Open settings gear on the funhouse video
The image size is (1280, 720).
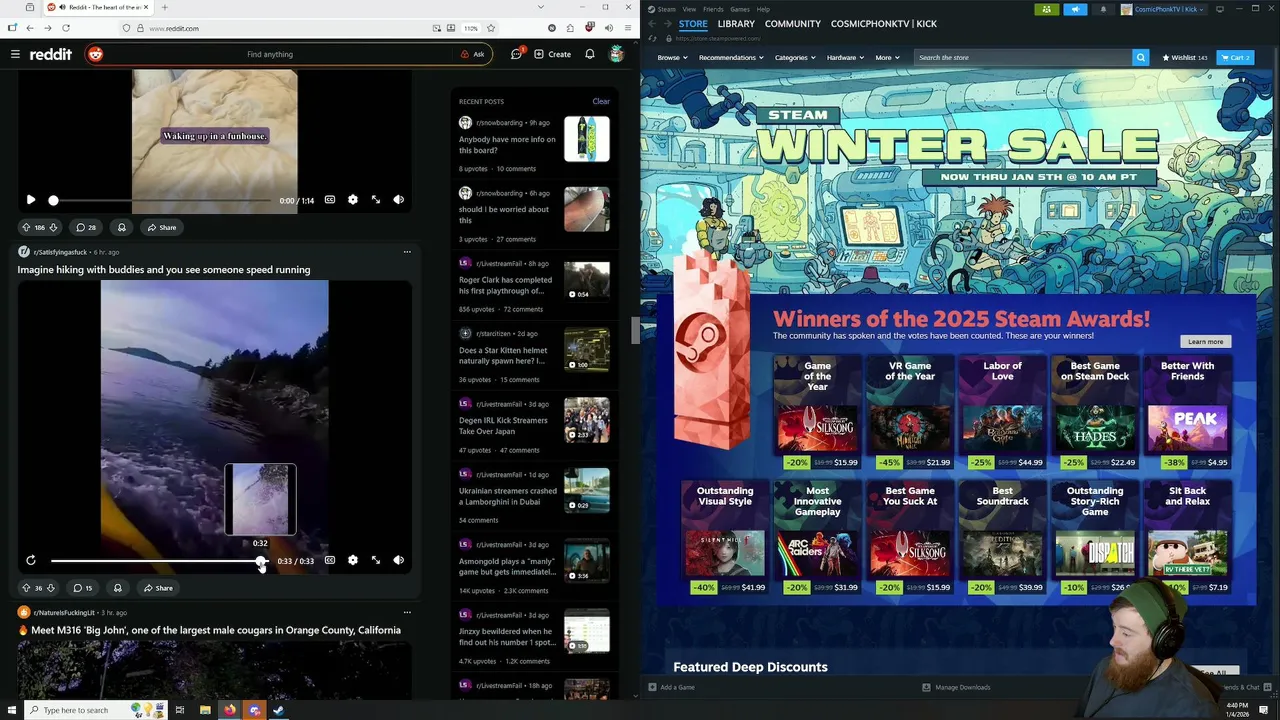tap(353, 200)
